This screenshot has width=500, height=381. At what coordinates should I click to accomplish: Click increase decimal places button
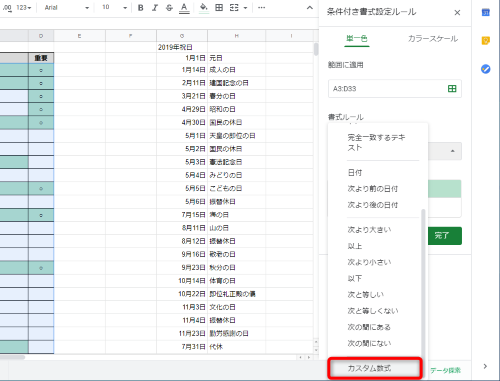7,8
